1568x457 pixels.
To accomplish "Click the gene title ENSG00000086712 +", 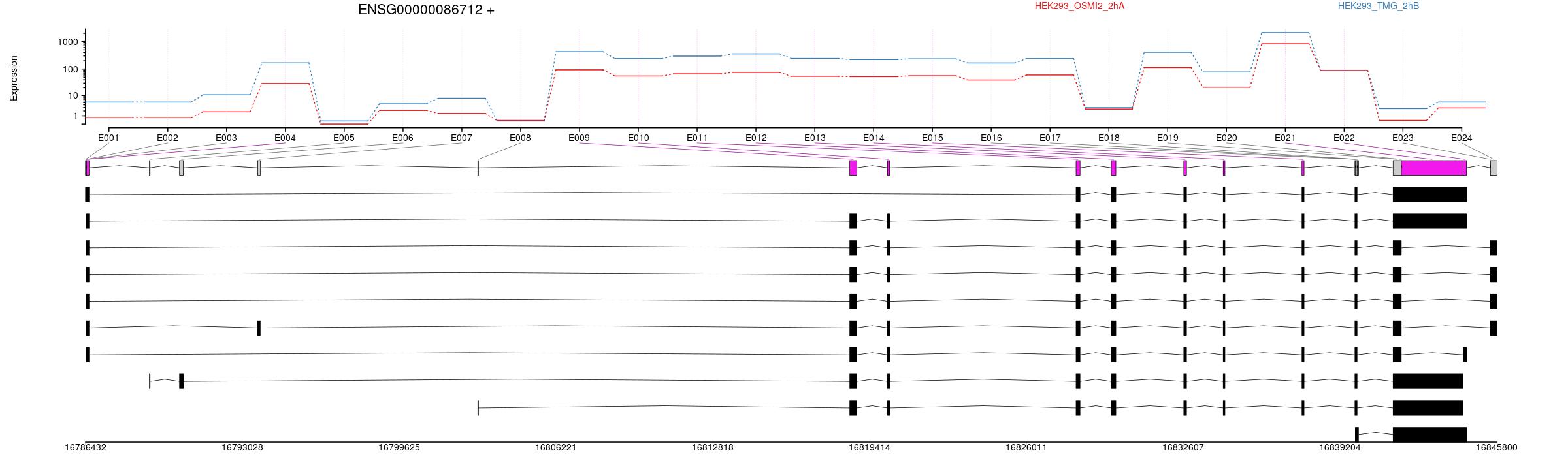I will tap(426, 10).
